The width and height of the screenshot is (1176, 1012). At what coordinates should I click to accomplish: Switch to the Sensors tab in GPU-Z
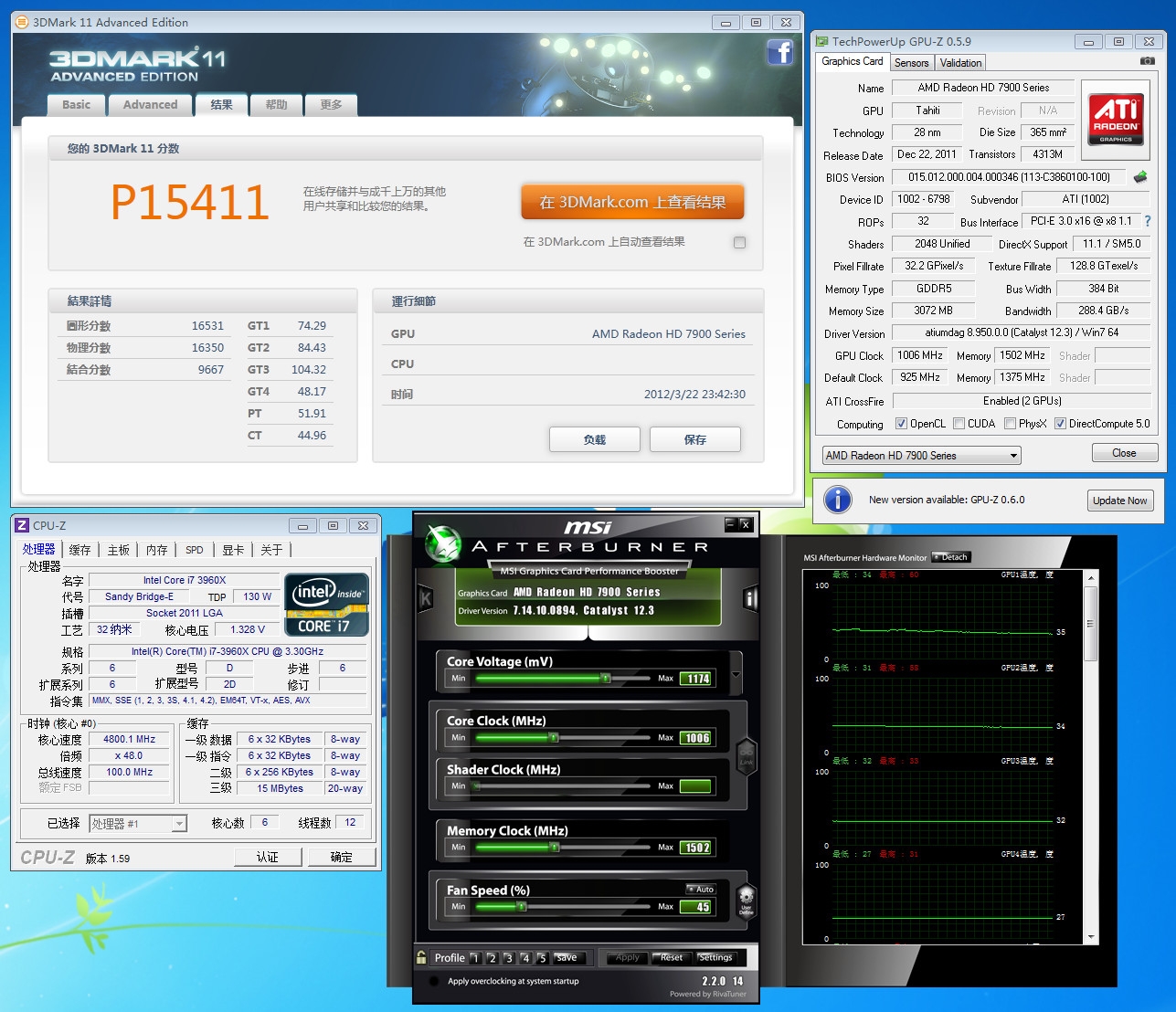click(x=911, y=63)
